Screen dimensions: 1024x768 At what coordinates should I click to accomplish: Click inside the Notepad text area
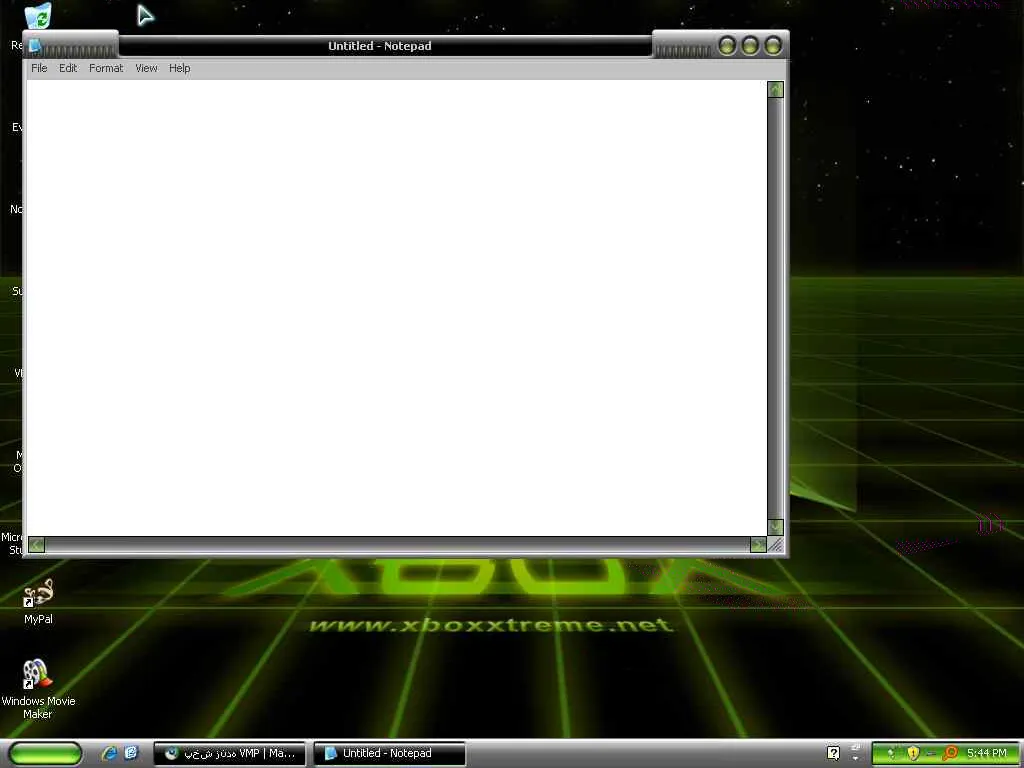tap(396, 308)
